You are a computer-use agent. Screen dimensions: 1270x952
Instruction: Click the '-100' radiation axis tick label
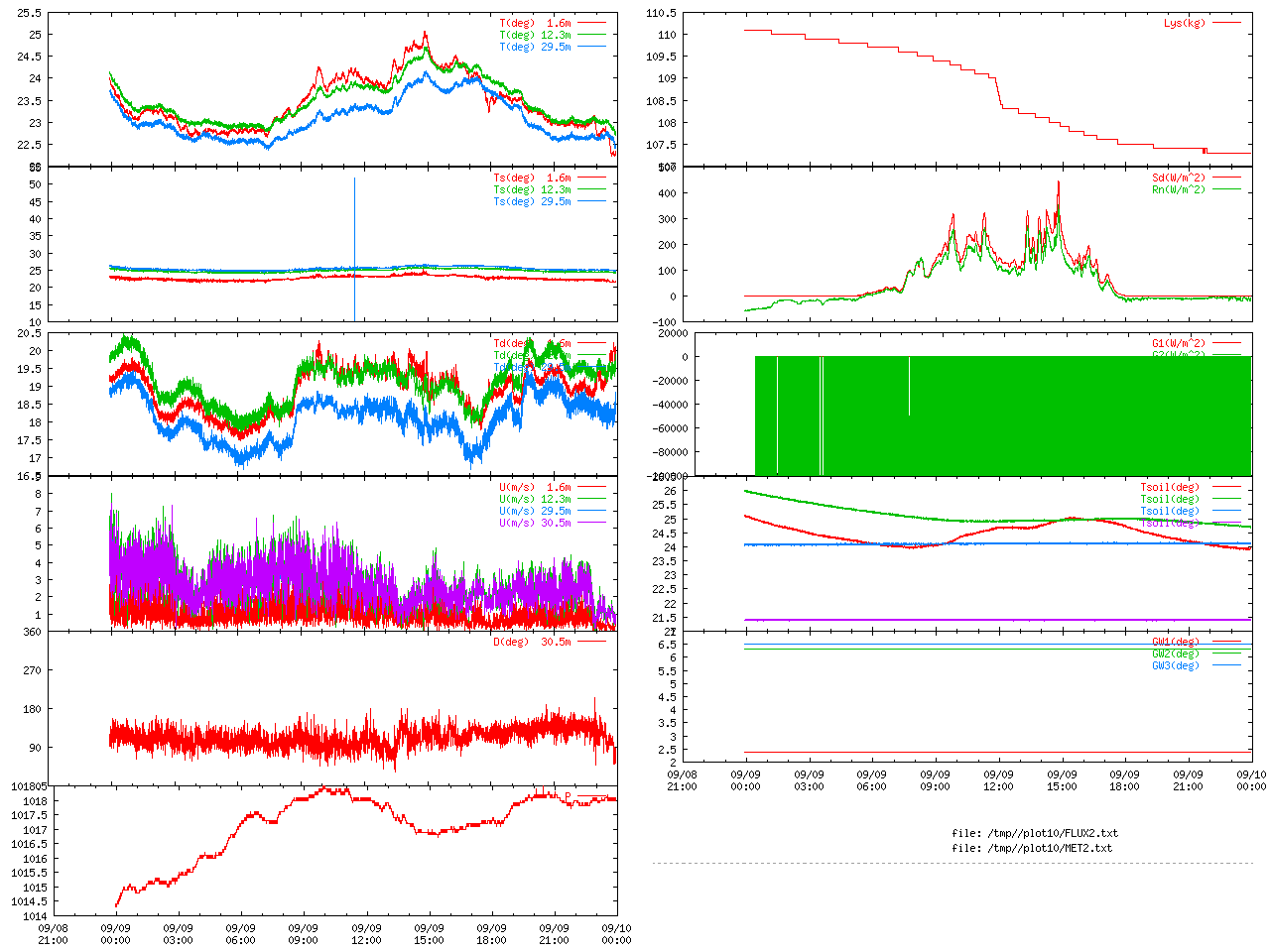(x=665, y=322)
